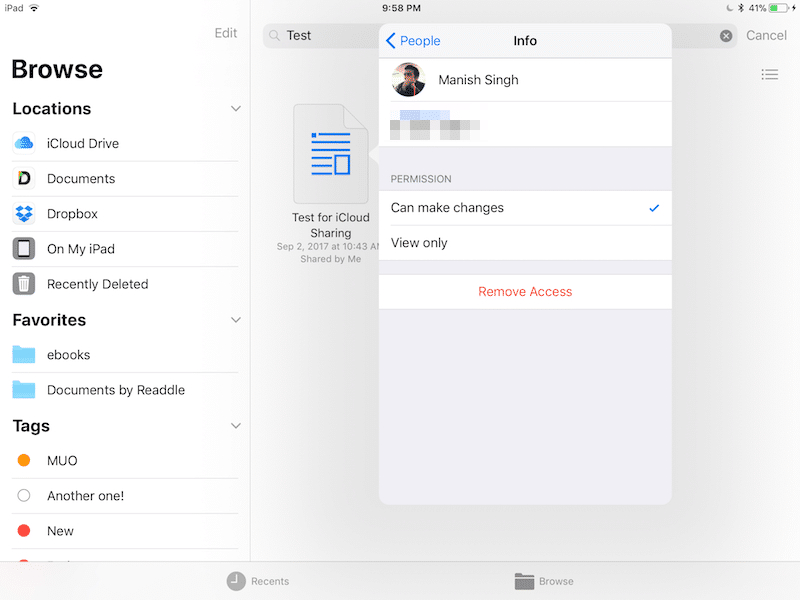This screenshot has height=600, width=800.
Task: Open Test for iCloud Sharing document
Action: [x=330, y=155]
